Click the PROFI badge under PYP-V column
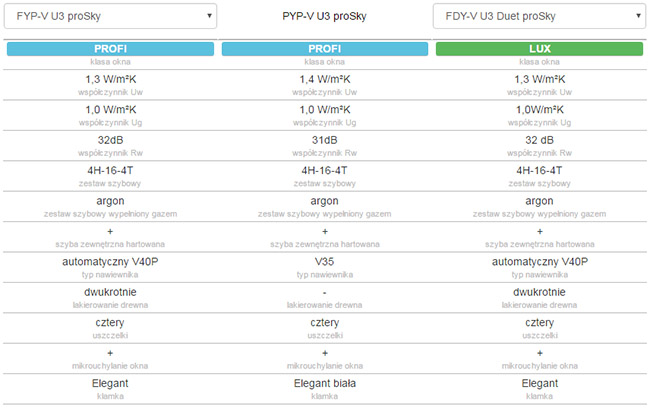Image resolution: width=650 pixels, height=409 pixels. pyautogui.click(x=325, y=49)
